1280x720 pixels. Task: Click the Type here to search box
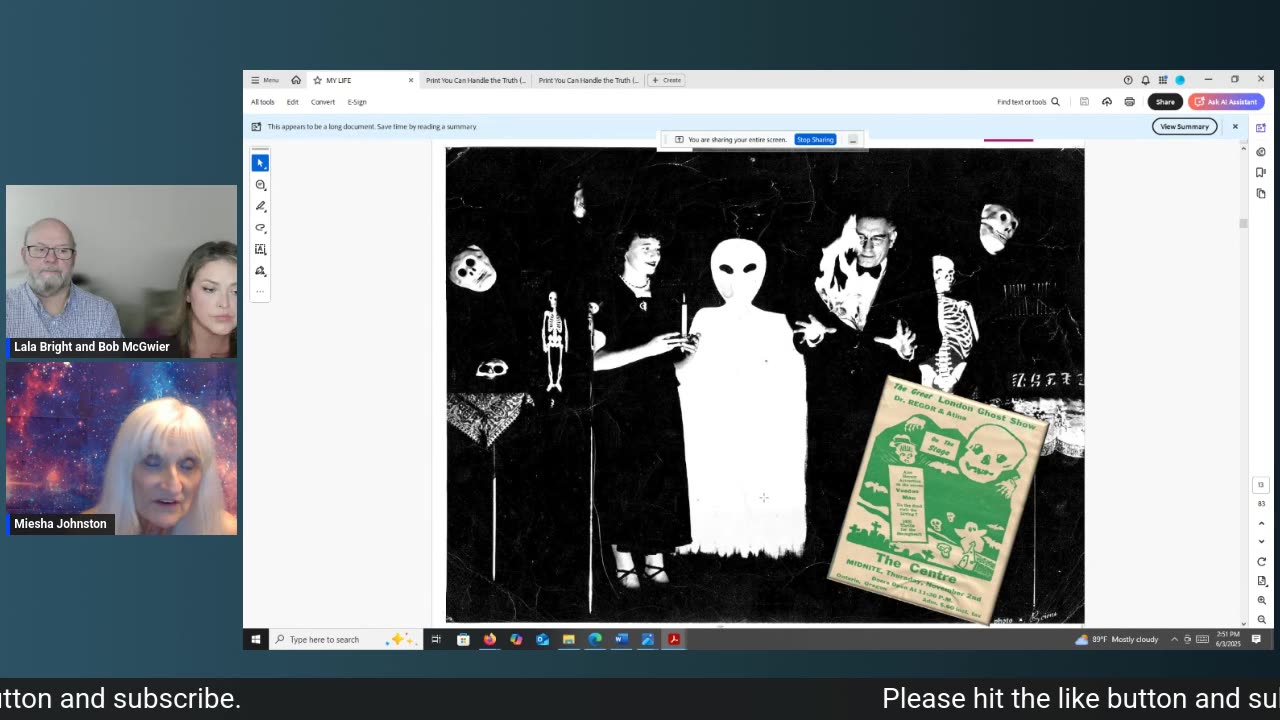tap(345, 639)
